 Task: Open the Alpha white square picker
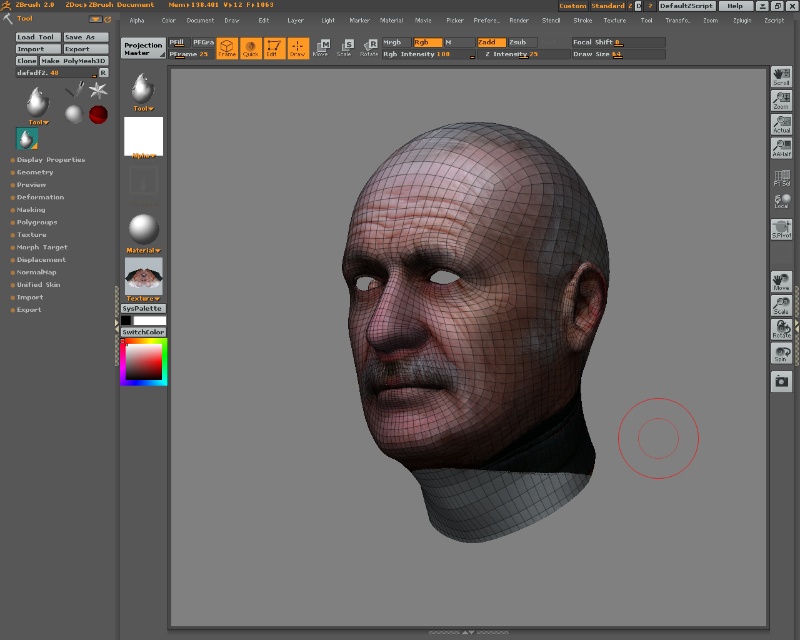[143, 136]
